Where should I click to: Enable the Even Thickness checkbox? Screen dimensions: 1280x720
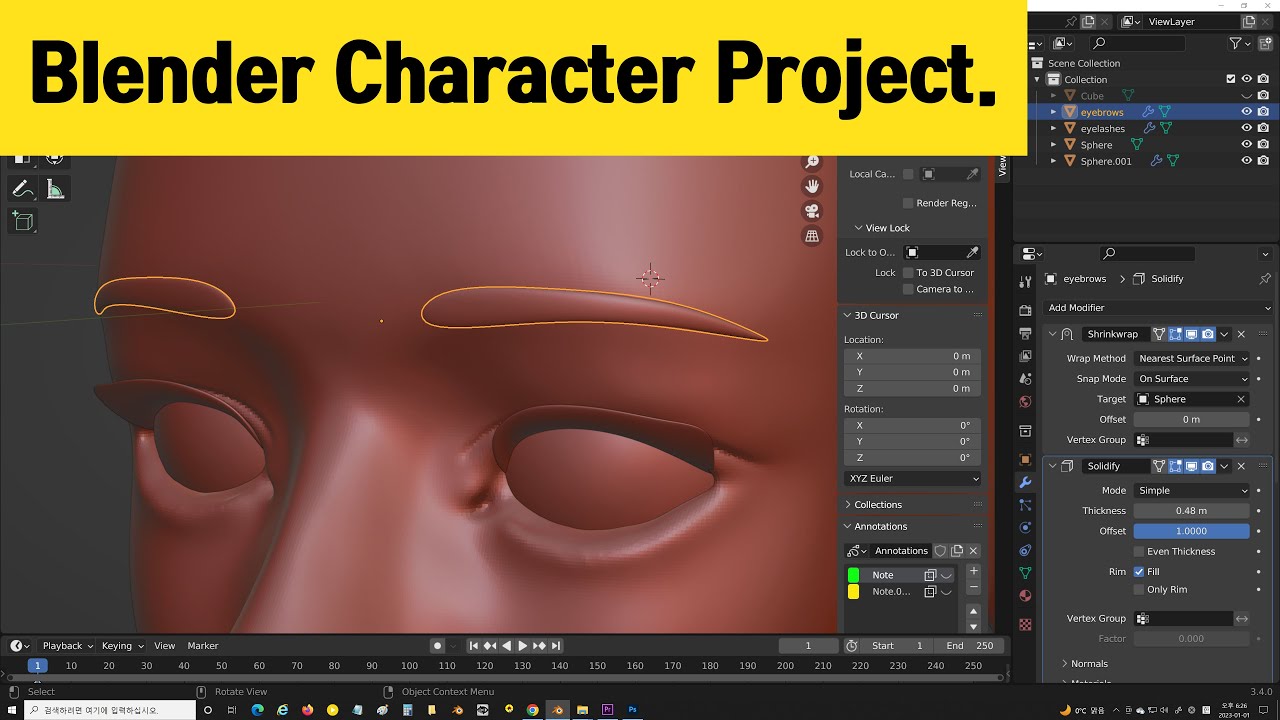pyautogui.click(x=1139, y=552)
